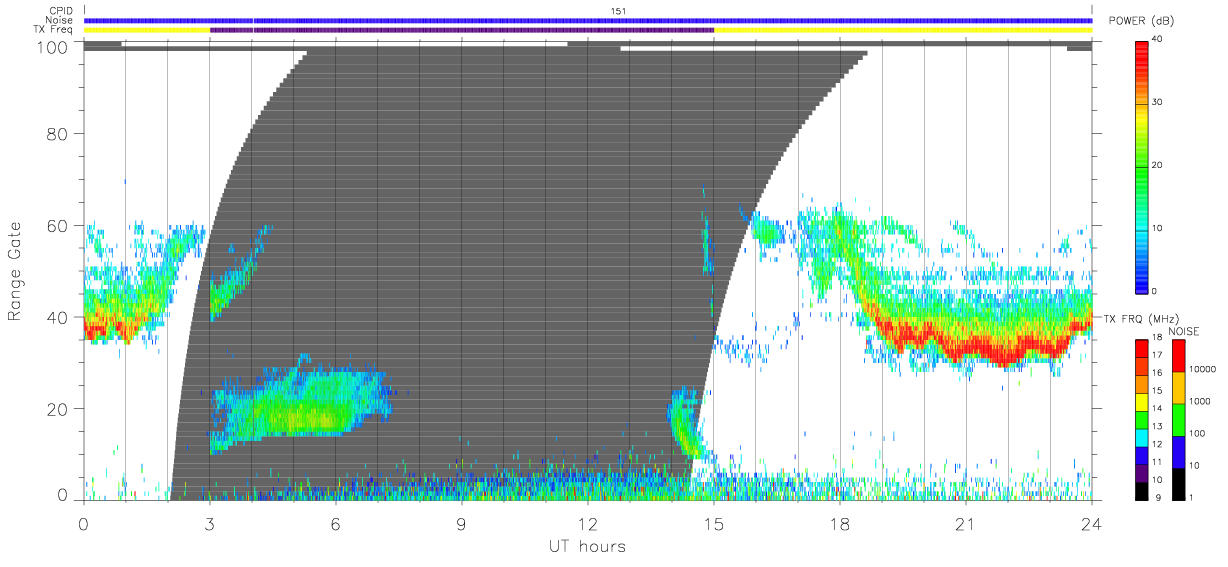1228x567 pixels.
Task: Click the TX Freq row label
Action: (54, 30)
